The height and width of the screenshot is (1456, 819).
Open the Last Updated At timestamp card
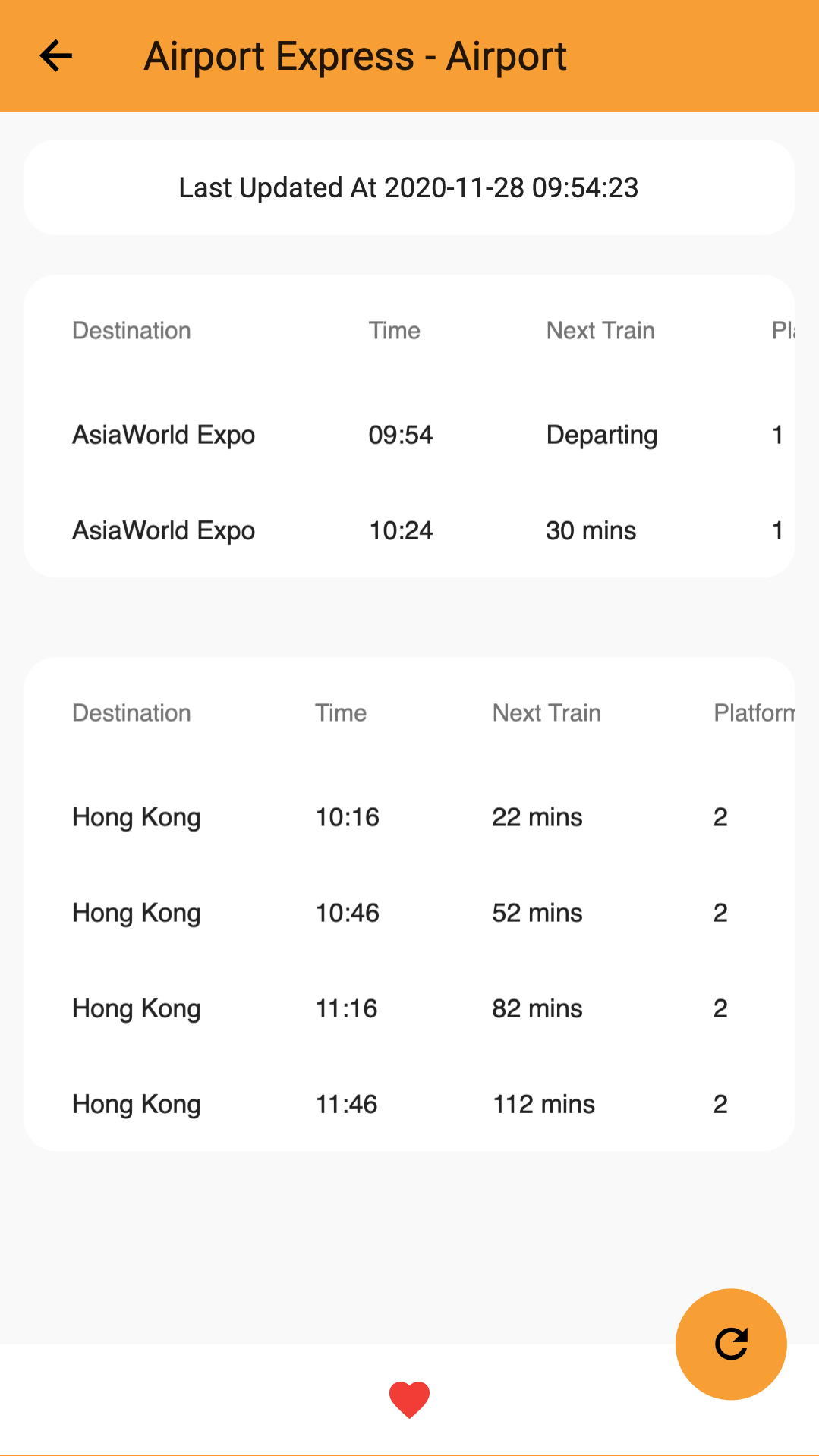click(409, 187)
